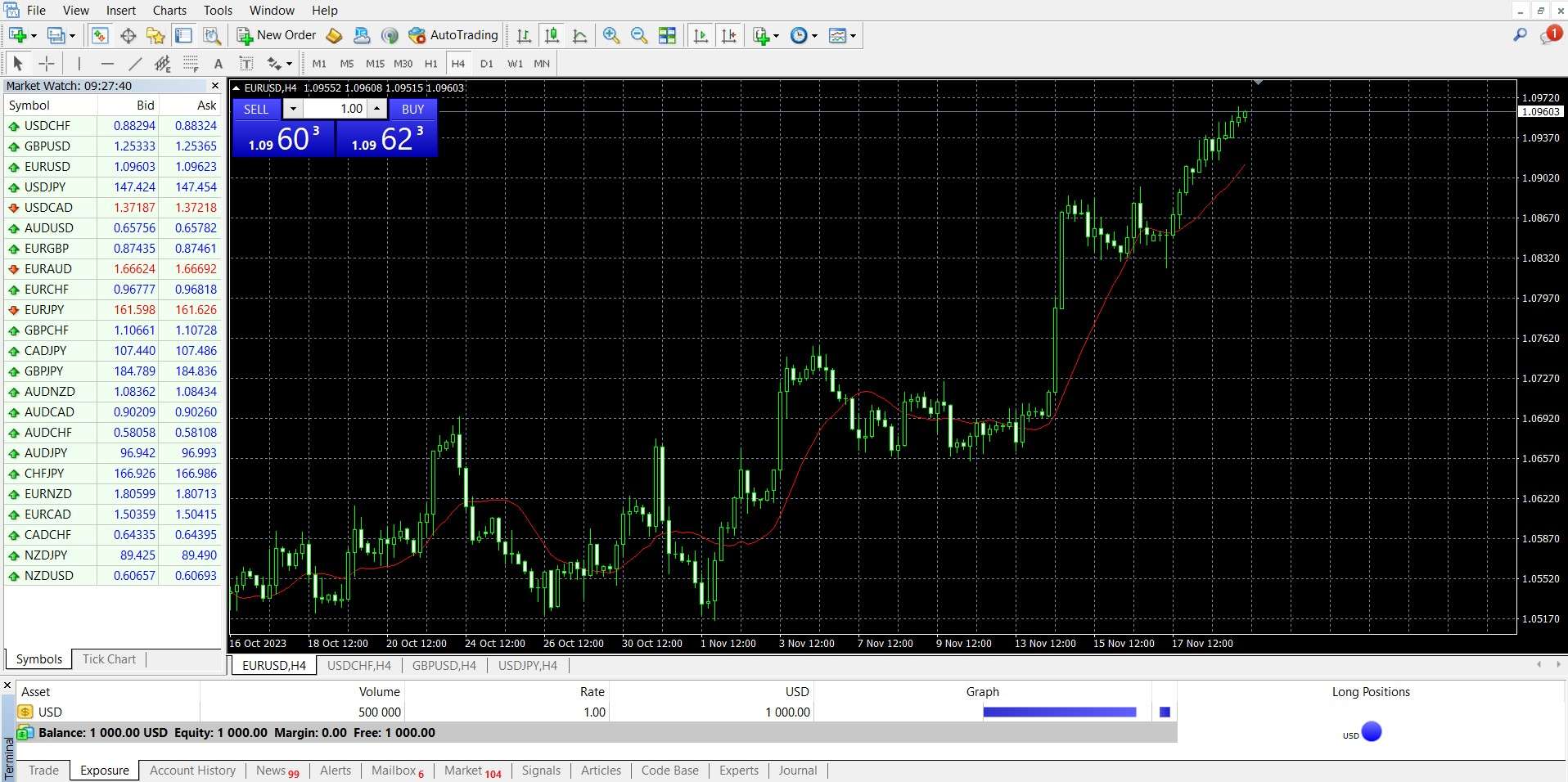Click the SELL button
The width and height of the screenshot is (1568, 782).
[x=256, y=109]
